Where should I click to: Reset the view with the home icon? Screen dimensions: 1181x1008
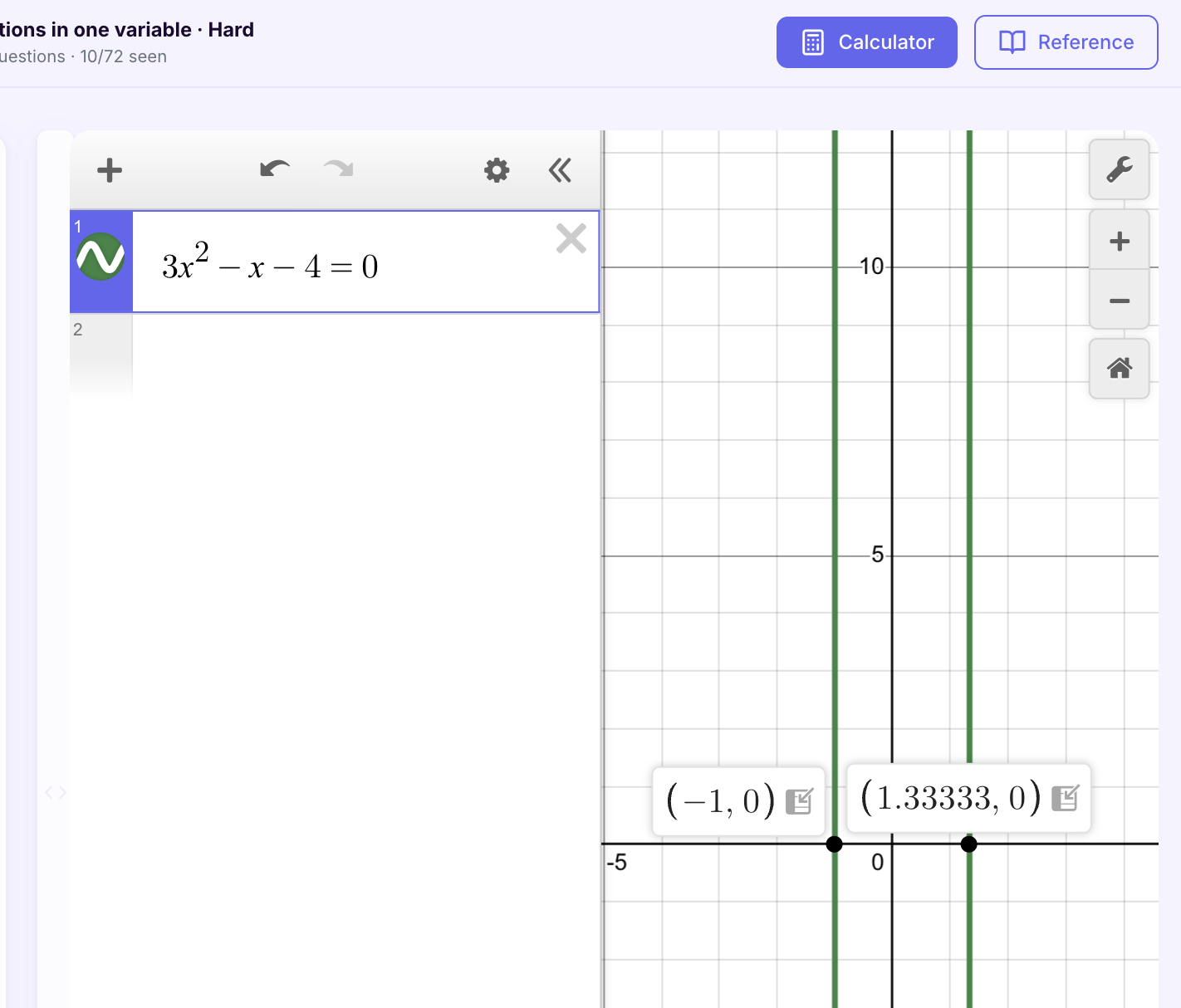pos(1119,368)
